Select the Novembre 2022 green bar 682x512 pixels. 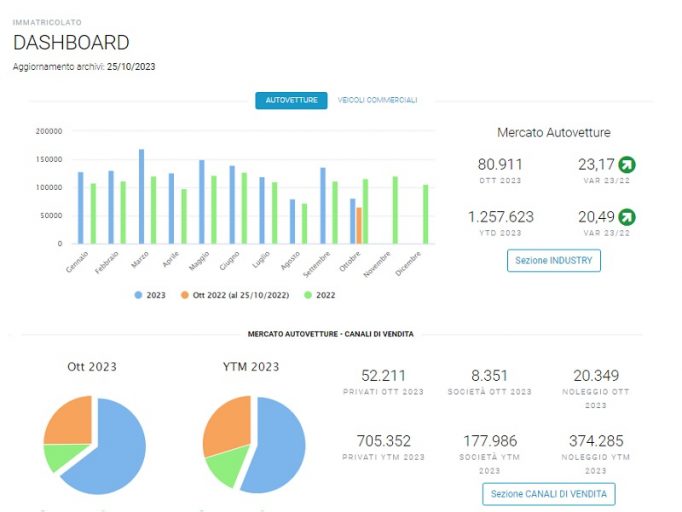pyautogui.click(x=395, y=210)
